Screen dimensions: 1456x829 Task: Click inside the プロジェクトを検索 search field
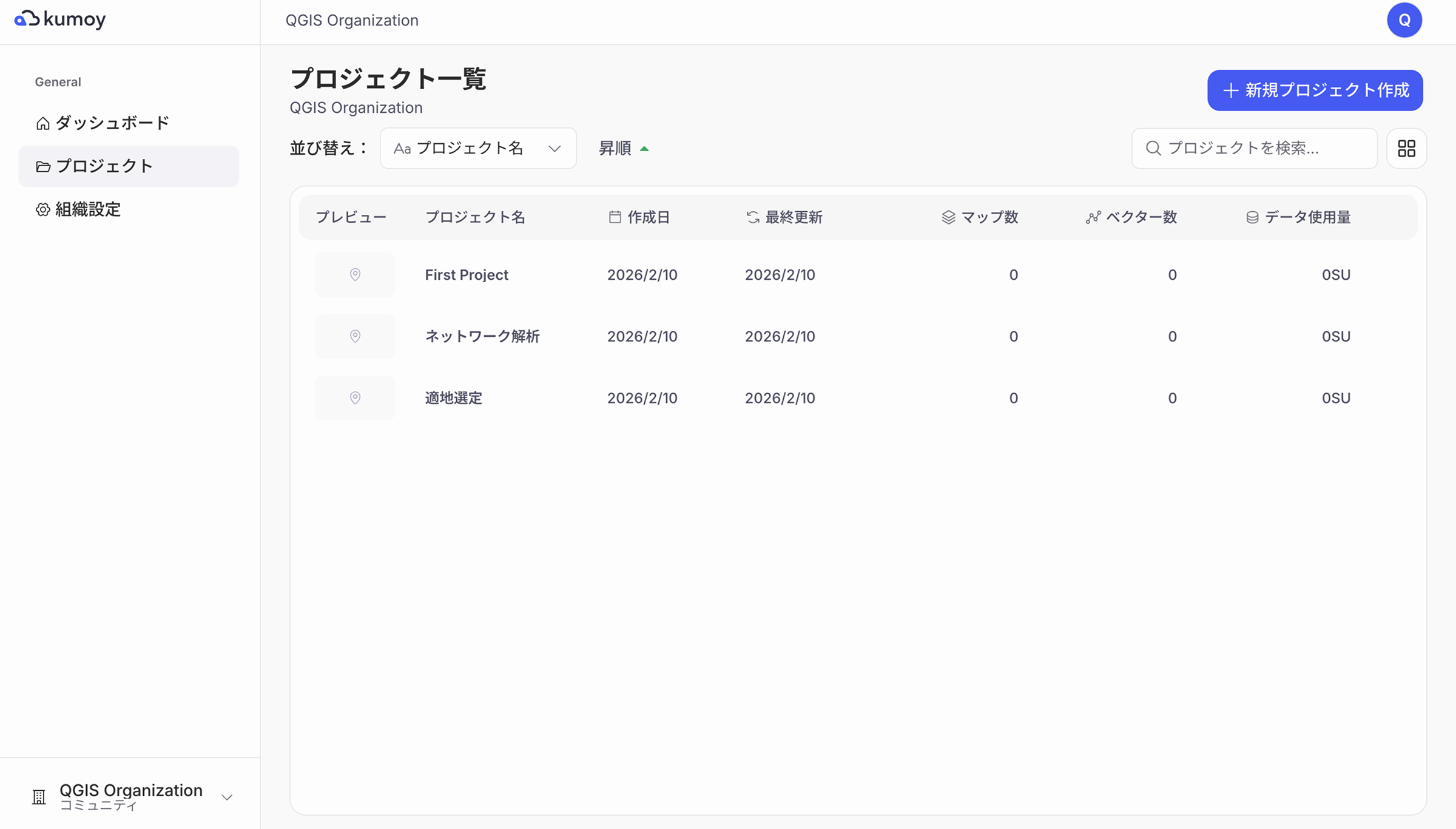(x=1253, y=148)
